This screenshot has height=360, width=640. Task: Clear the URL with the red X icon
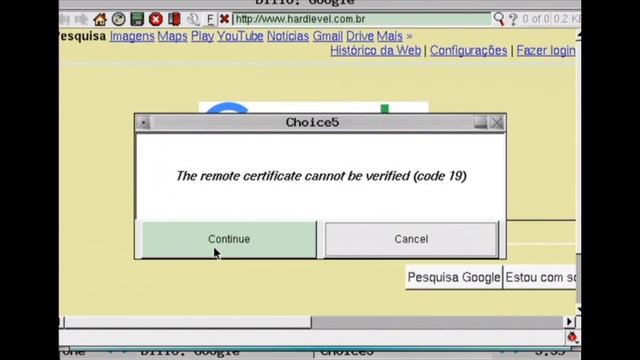(224, 19)
